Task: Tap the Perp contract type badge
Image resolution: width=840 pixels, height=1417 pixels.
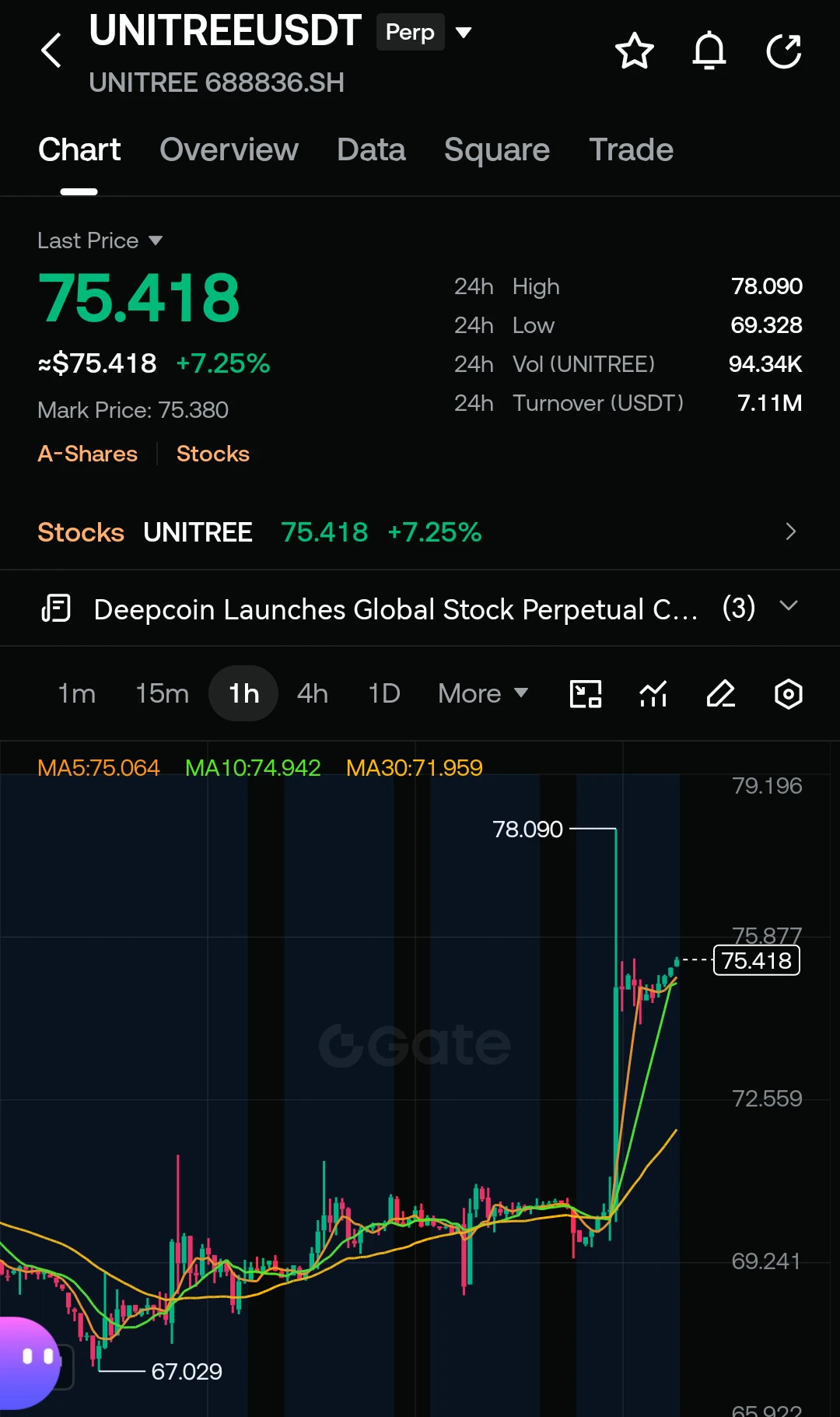Action: (410, 32)
